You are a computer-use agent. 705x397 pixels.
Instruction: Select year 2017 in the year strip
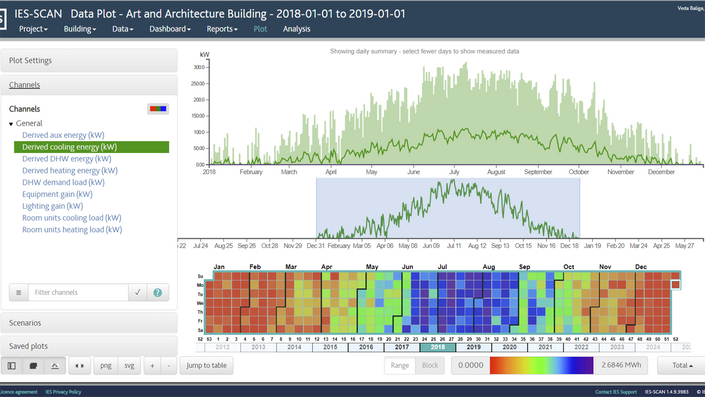[402, 347]
